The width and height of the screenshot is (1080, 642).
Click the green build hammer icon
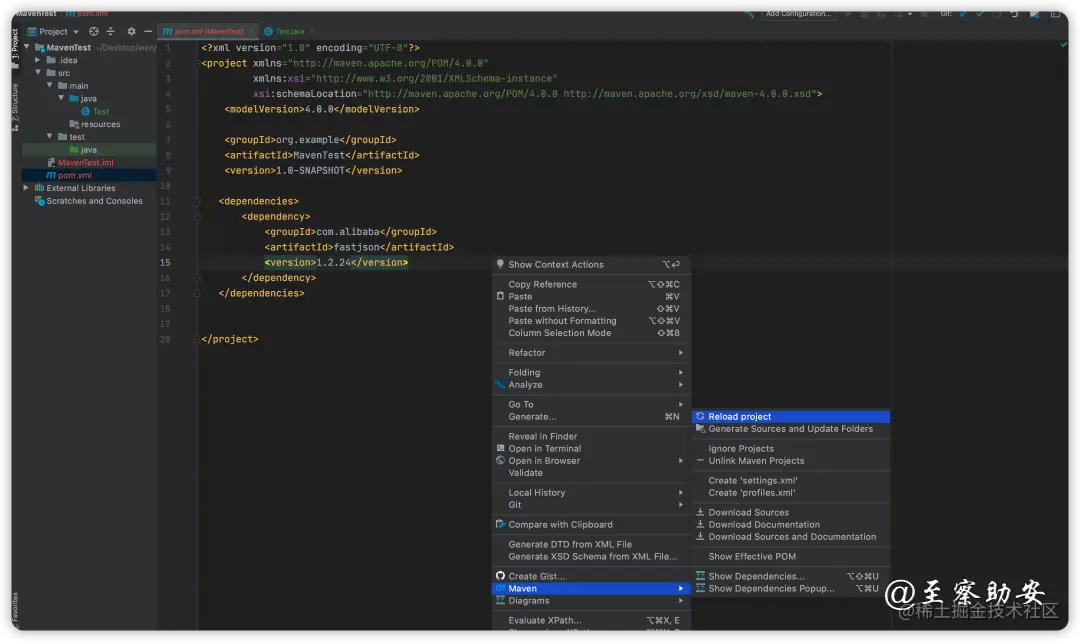(x=749, y=14)
